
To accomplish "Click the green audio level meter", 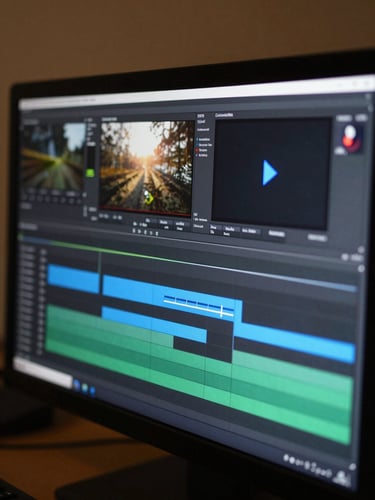I will (91, 172).
